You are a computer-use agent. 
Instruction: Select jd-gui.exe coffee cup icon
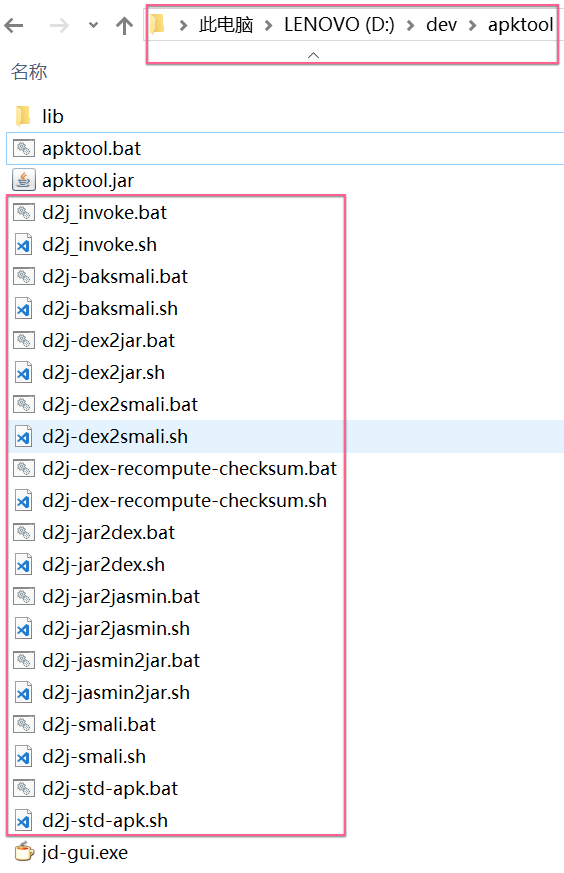pos(24,852)
